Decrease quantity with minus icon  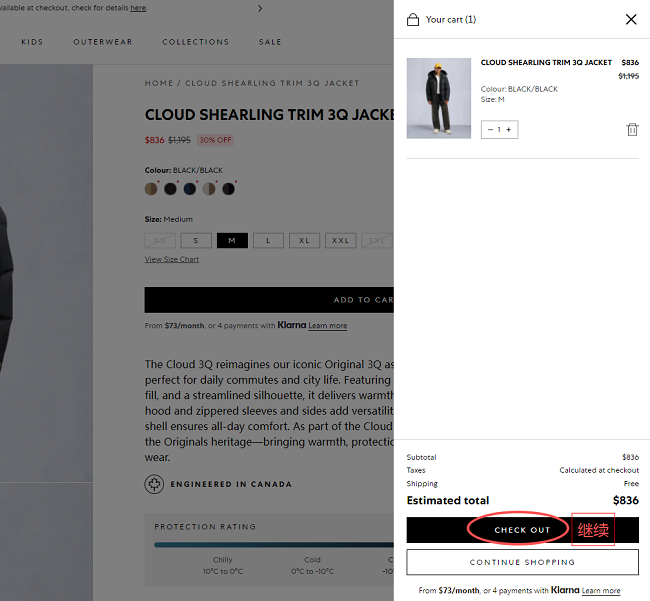490,130
